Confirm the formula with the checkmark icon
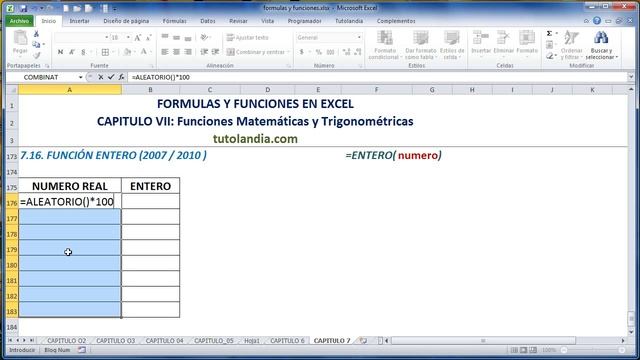 click(111, 77)
